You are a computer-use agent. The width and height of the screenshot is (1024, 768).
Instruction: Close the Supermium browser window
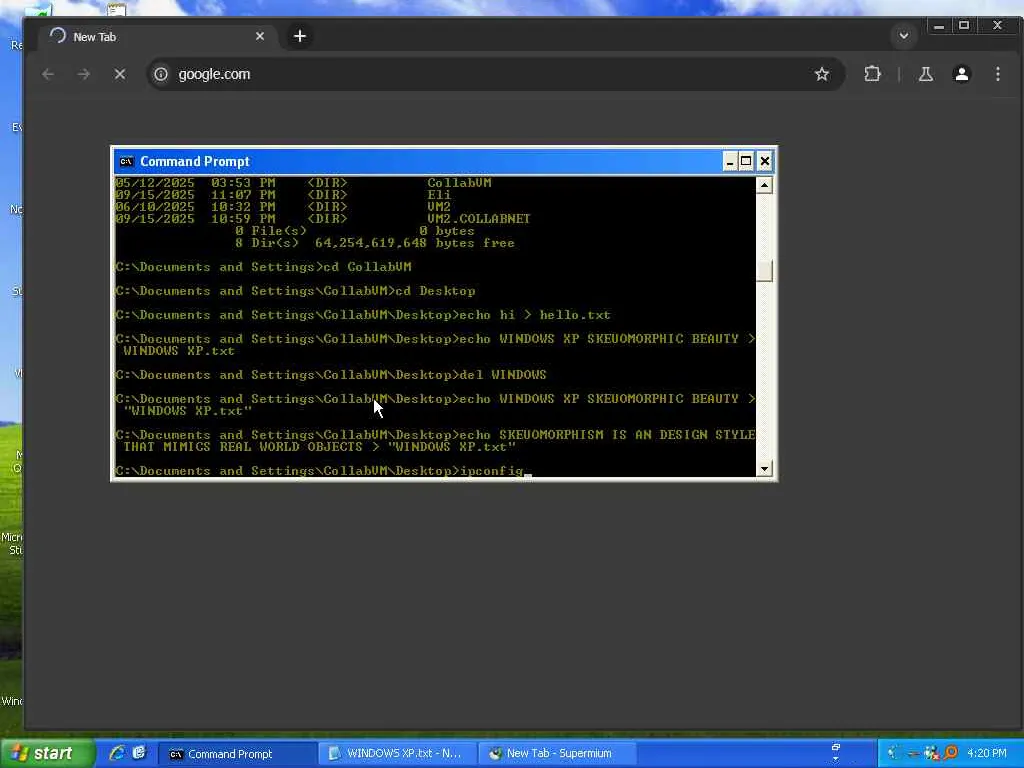997,26
